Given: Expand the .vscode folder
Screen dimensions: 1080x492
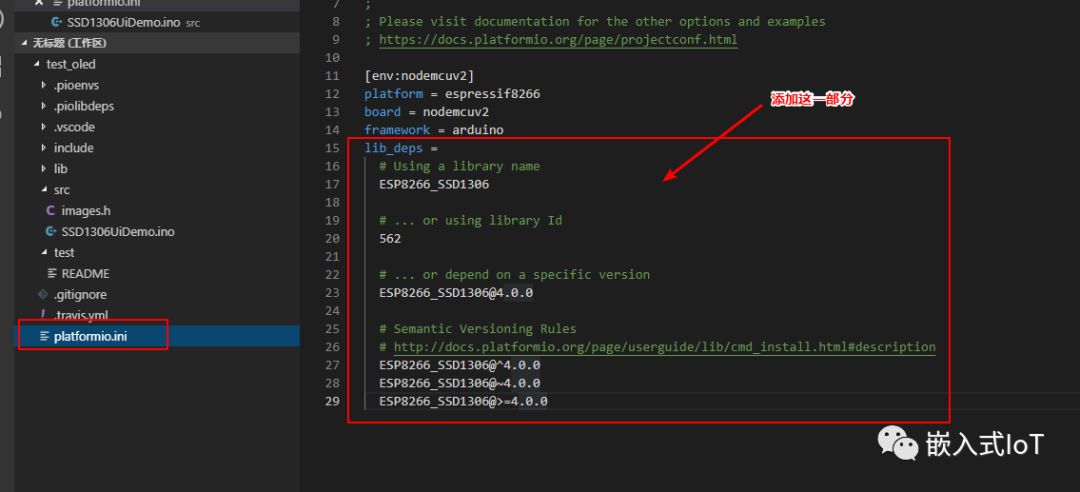Looking at the screenshot, I should [43, 127].
